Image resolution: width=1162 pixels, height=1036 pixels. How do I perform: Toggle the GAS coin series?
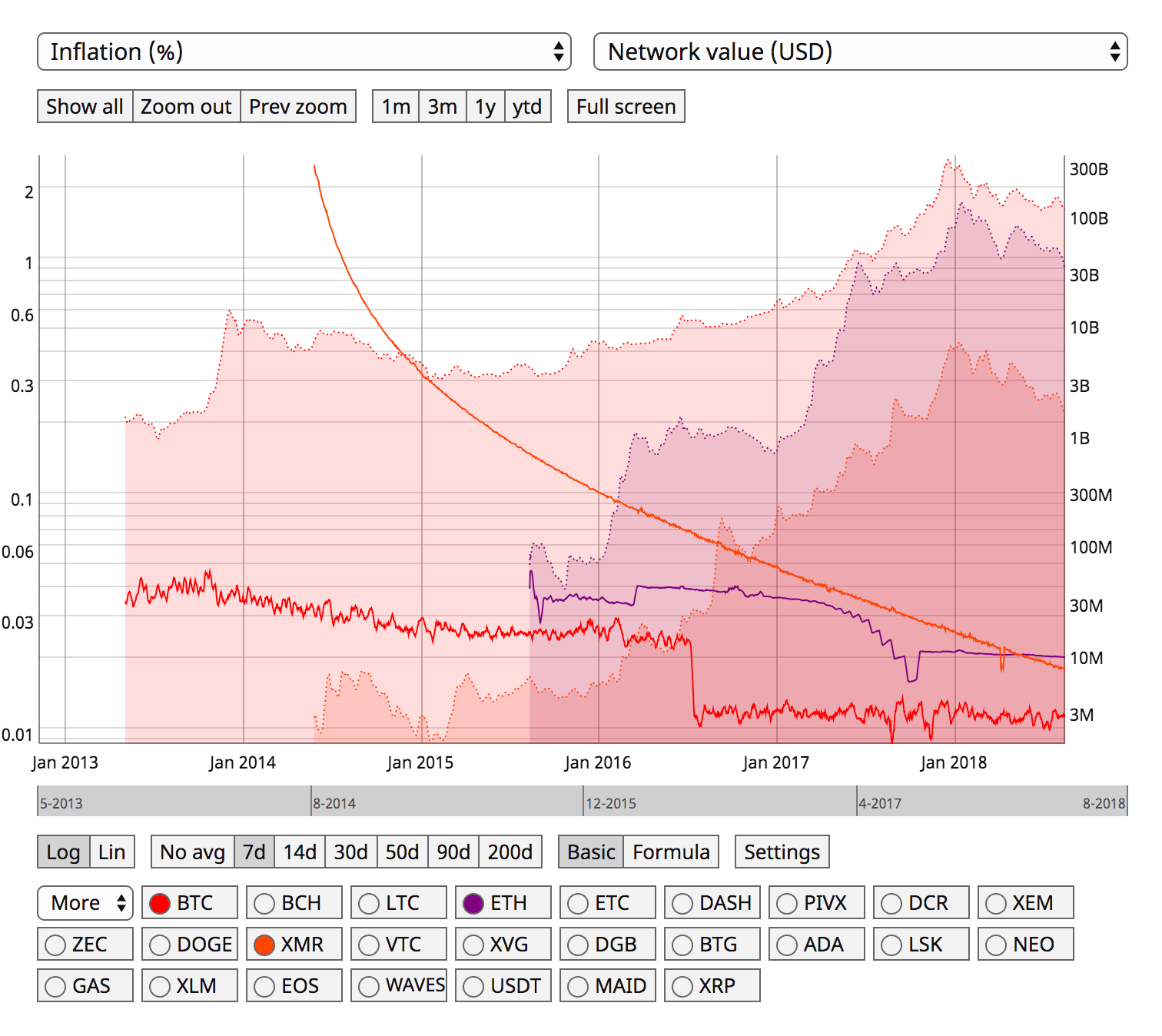(85, 985)
